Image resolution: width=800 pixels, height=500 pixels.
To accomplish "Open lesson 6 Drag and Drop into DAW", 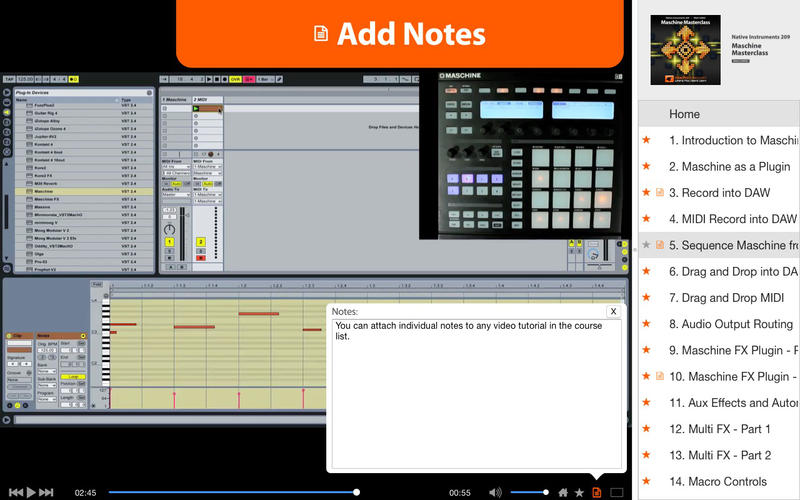I will coord(733,272).
